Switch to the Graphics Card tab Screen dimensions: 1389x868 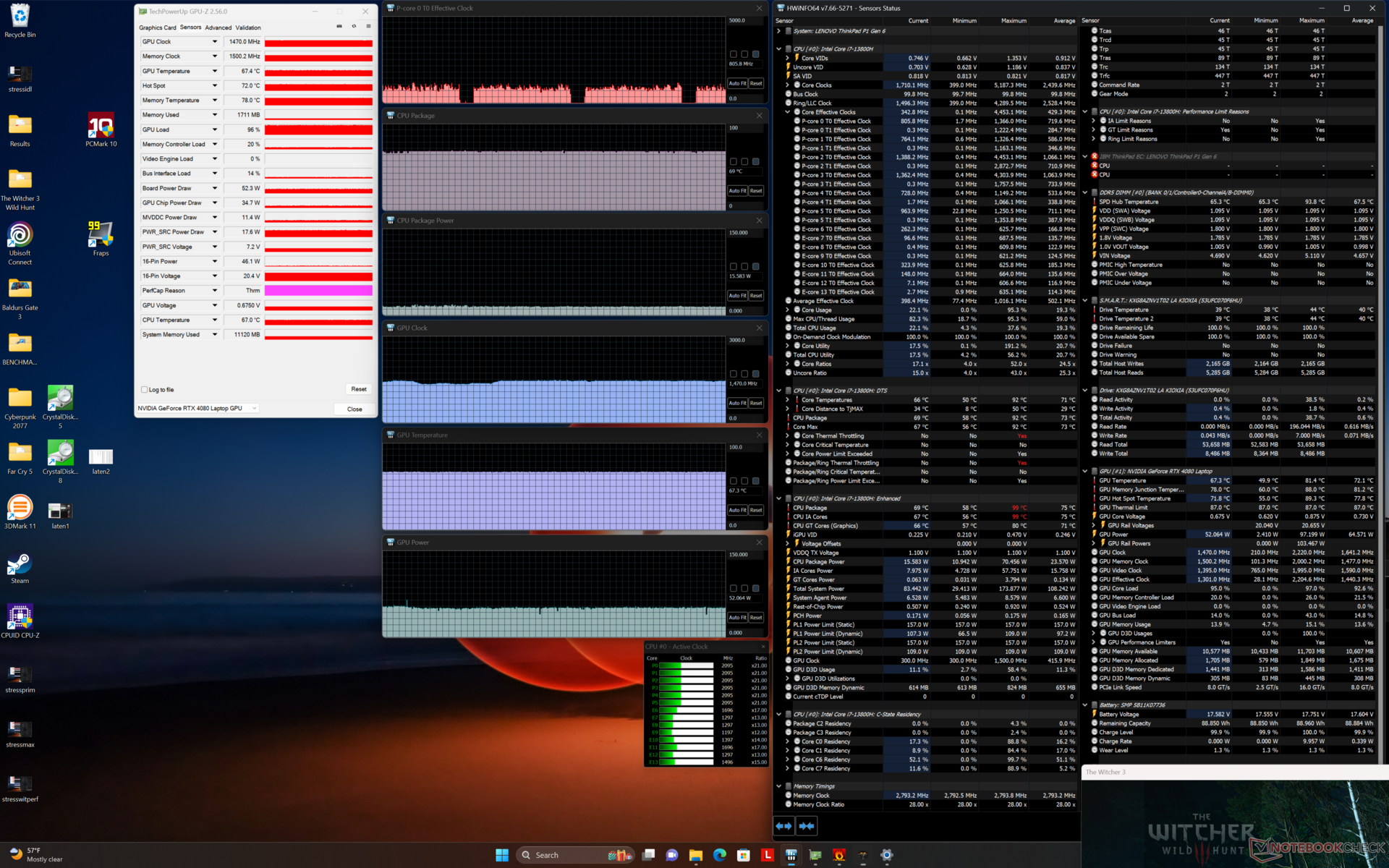point(157,27)
